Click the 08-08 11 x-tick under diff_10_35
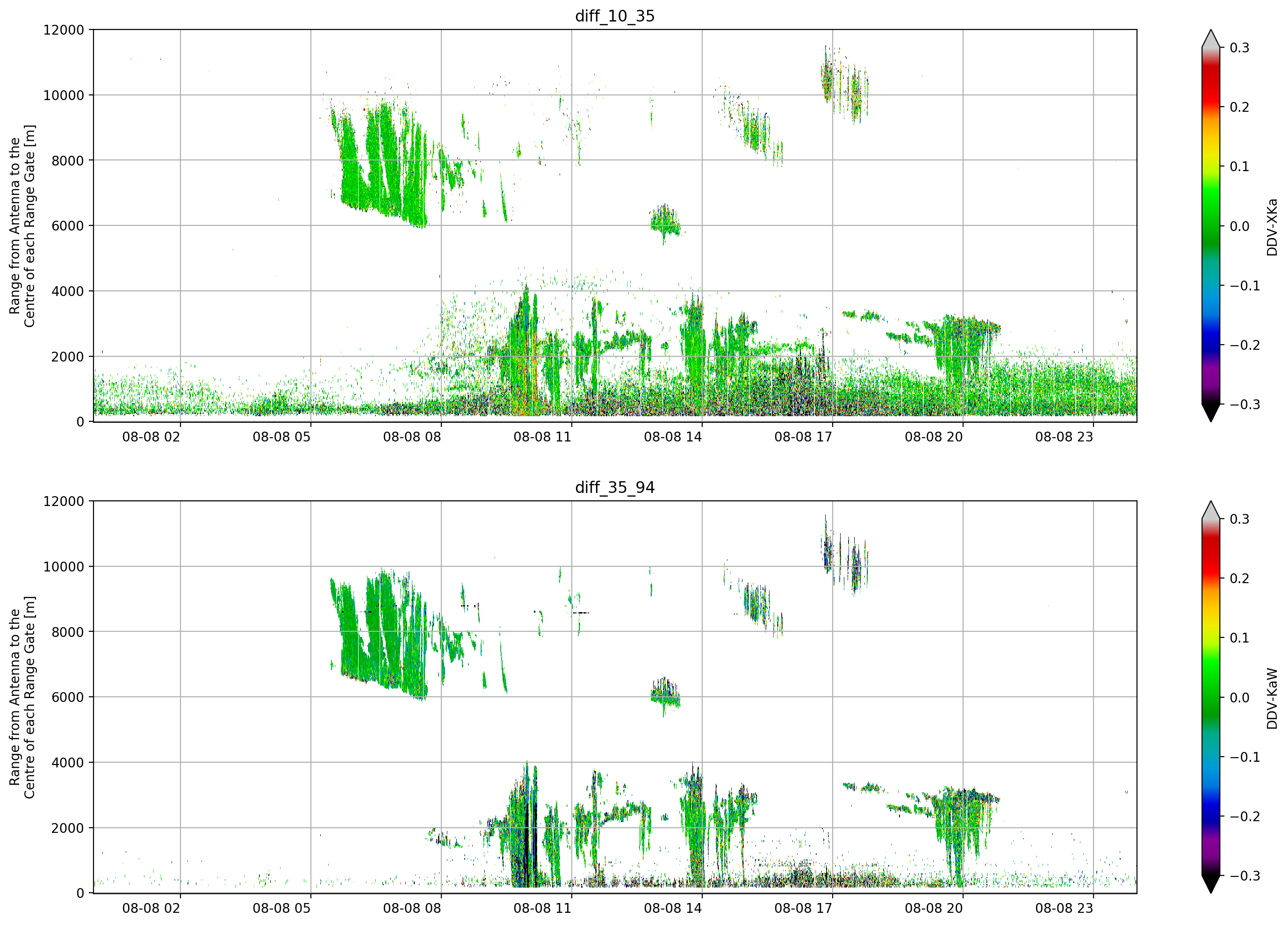1288x925 pixels. [x=542, y=437]
